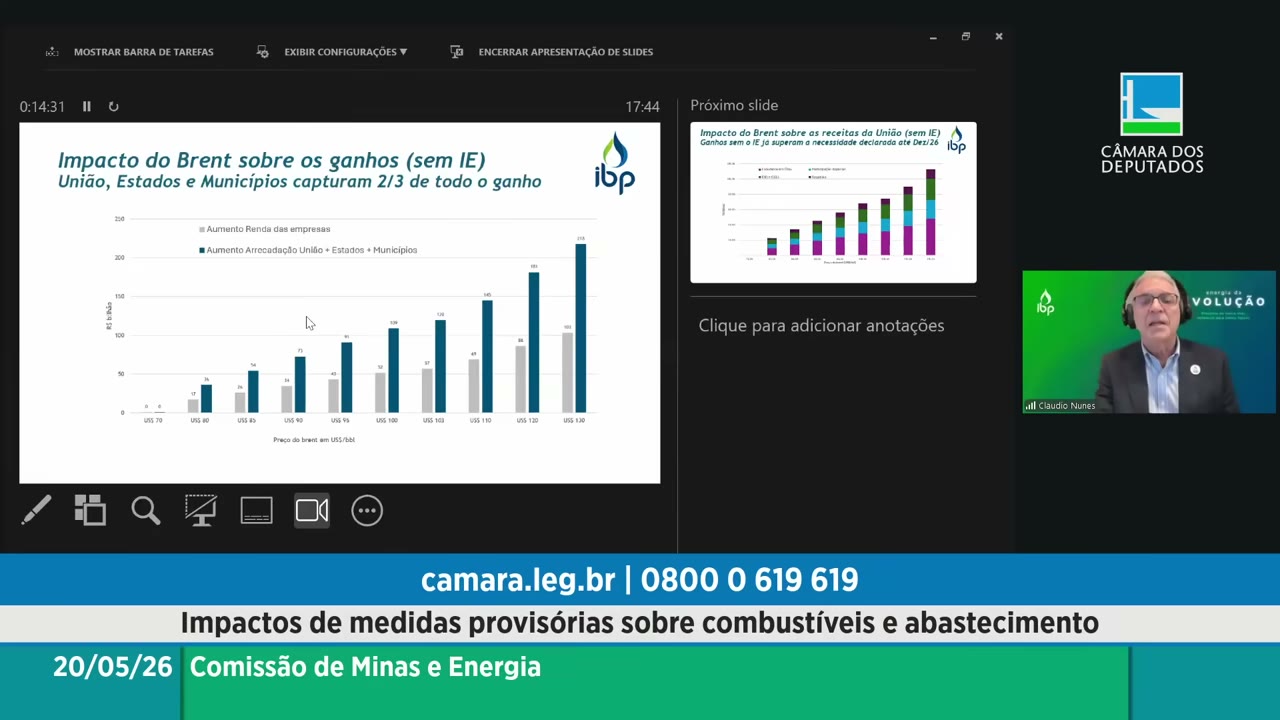
Task: Click Mostrar Barra de Tarefas
Action: coord(143,52)
